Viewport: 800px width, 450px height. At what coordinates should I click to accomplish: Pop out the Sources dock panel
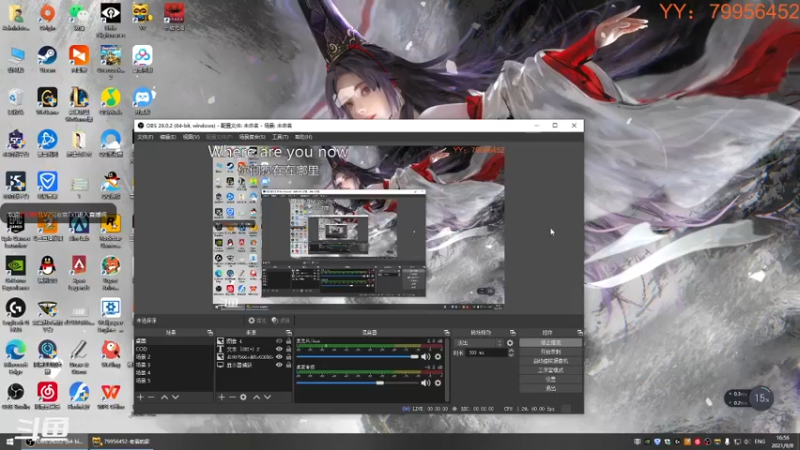(x=289, y=333)
